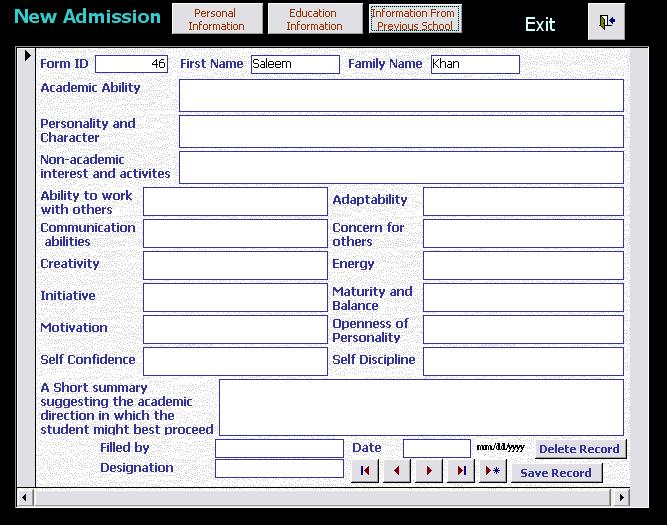667x525 pixels.
Task: Click the Openness of Personality text box
Action: click(523, 329)
